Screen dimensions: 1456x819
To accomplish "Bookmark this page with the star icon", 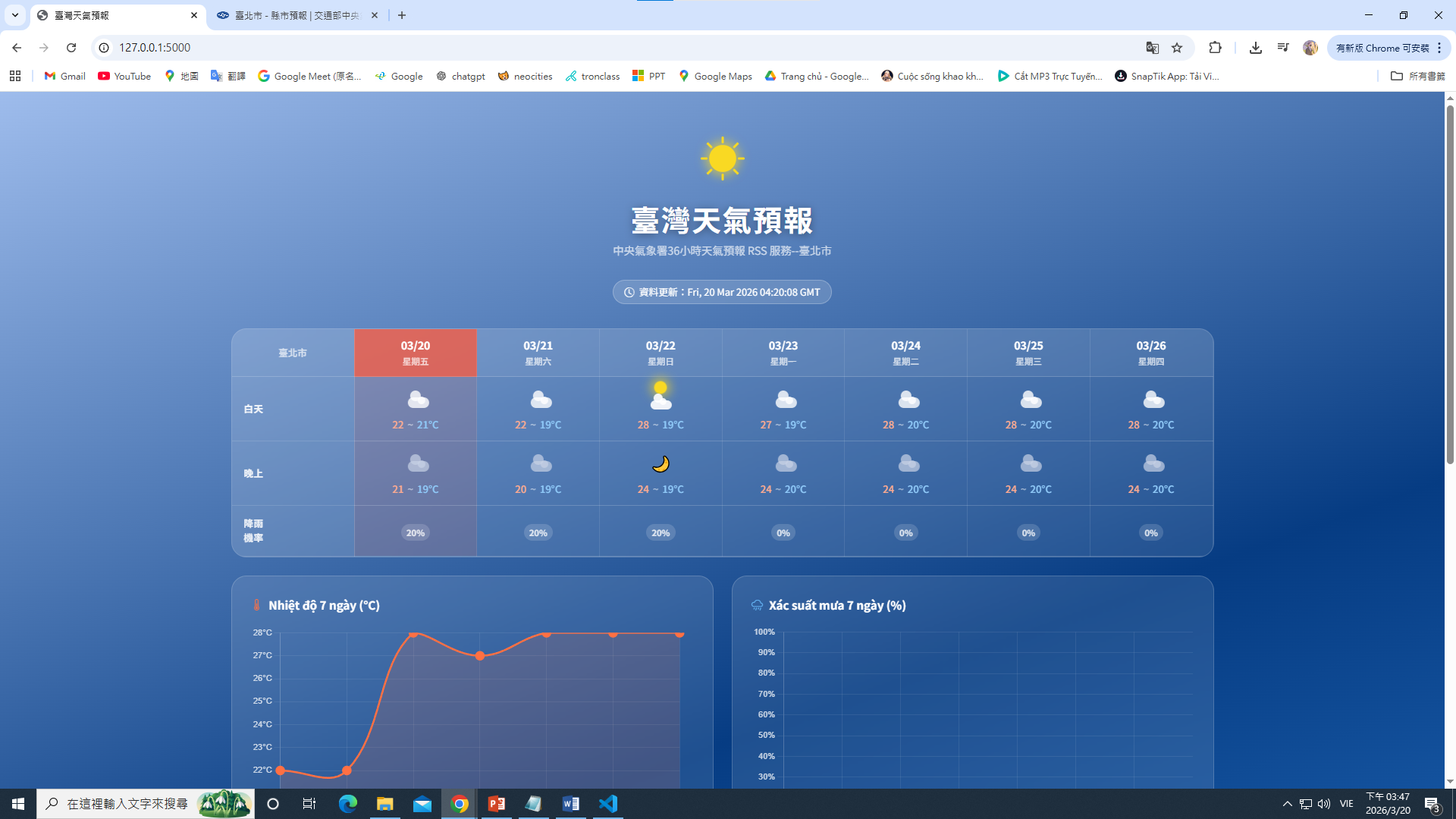I will 1177,48.
